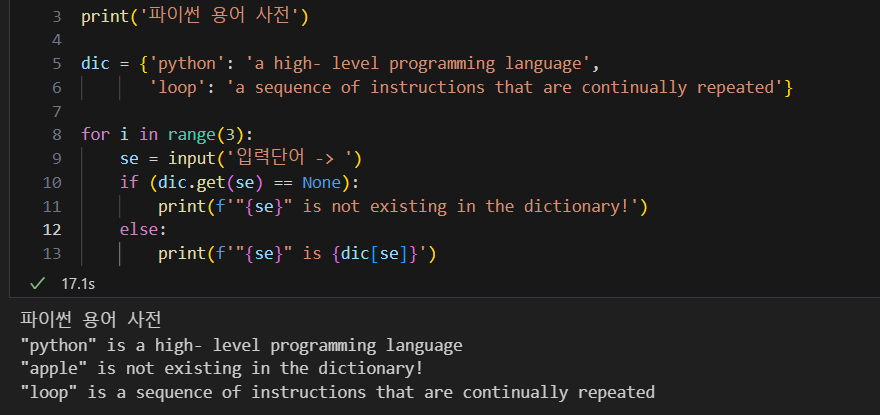Click line number 12 in the gutter
The height and width of the screenshot is (415, 880).
tap(52, 230)
